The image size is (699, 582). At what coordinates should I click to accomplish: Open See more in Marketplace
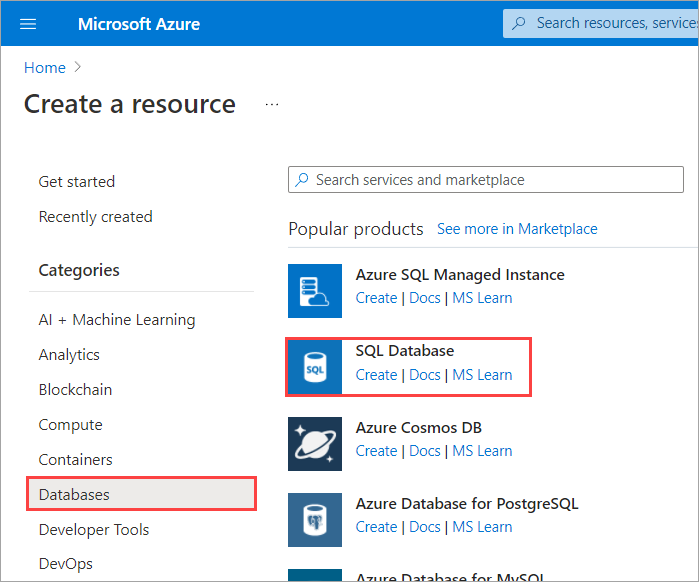coord(517,229)
